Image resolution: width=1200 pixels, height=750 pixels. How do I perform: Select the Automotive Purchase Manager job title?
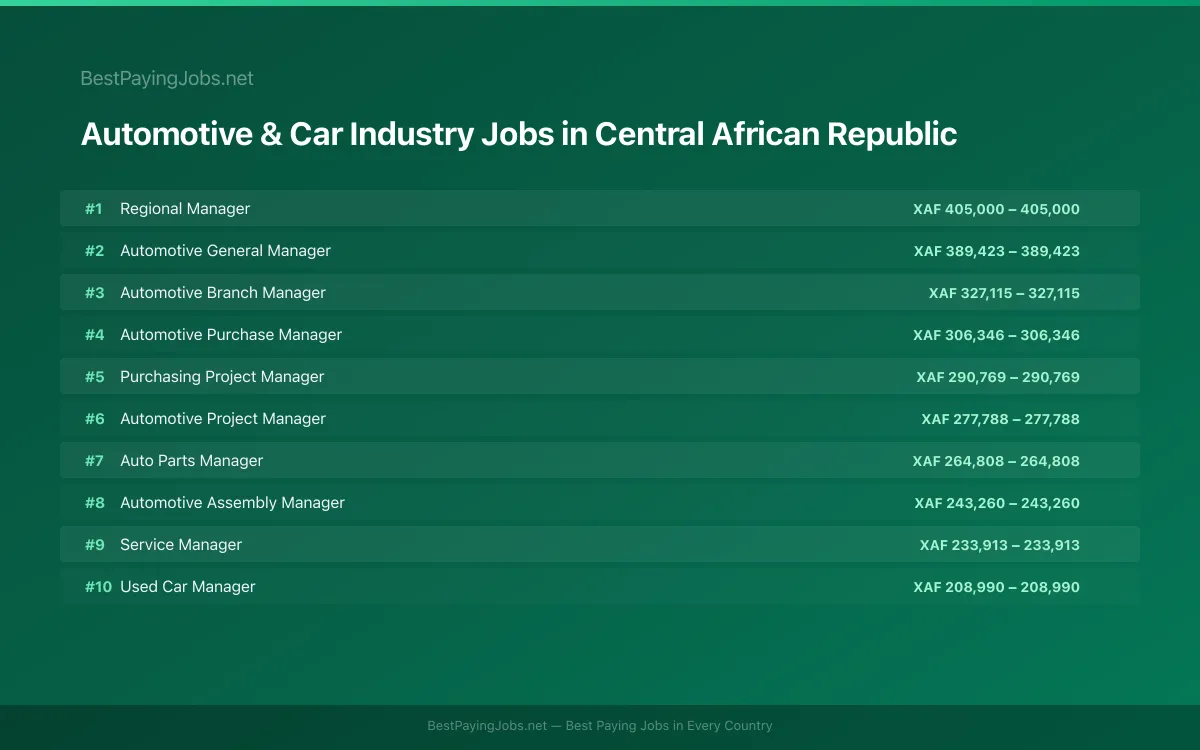point(231,335)
